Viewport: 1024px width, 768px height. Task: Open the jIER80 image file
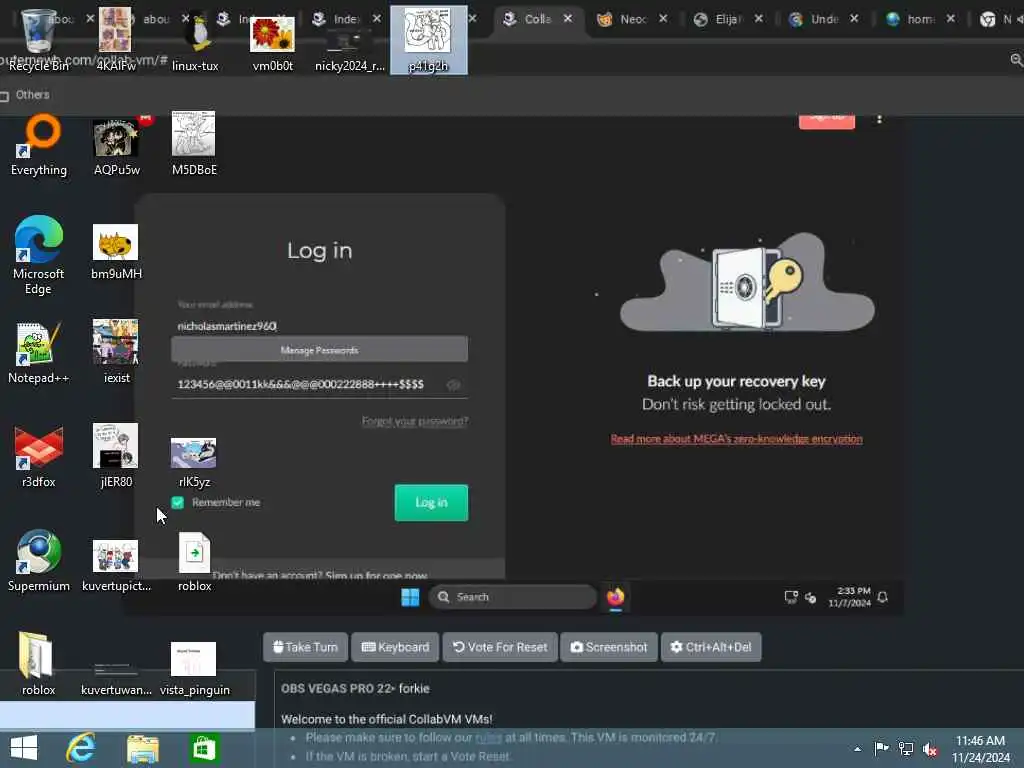(116, 456)
